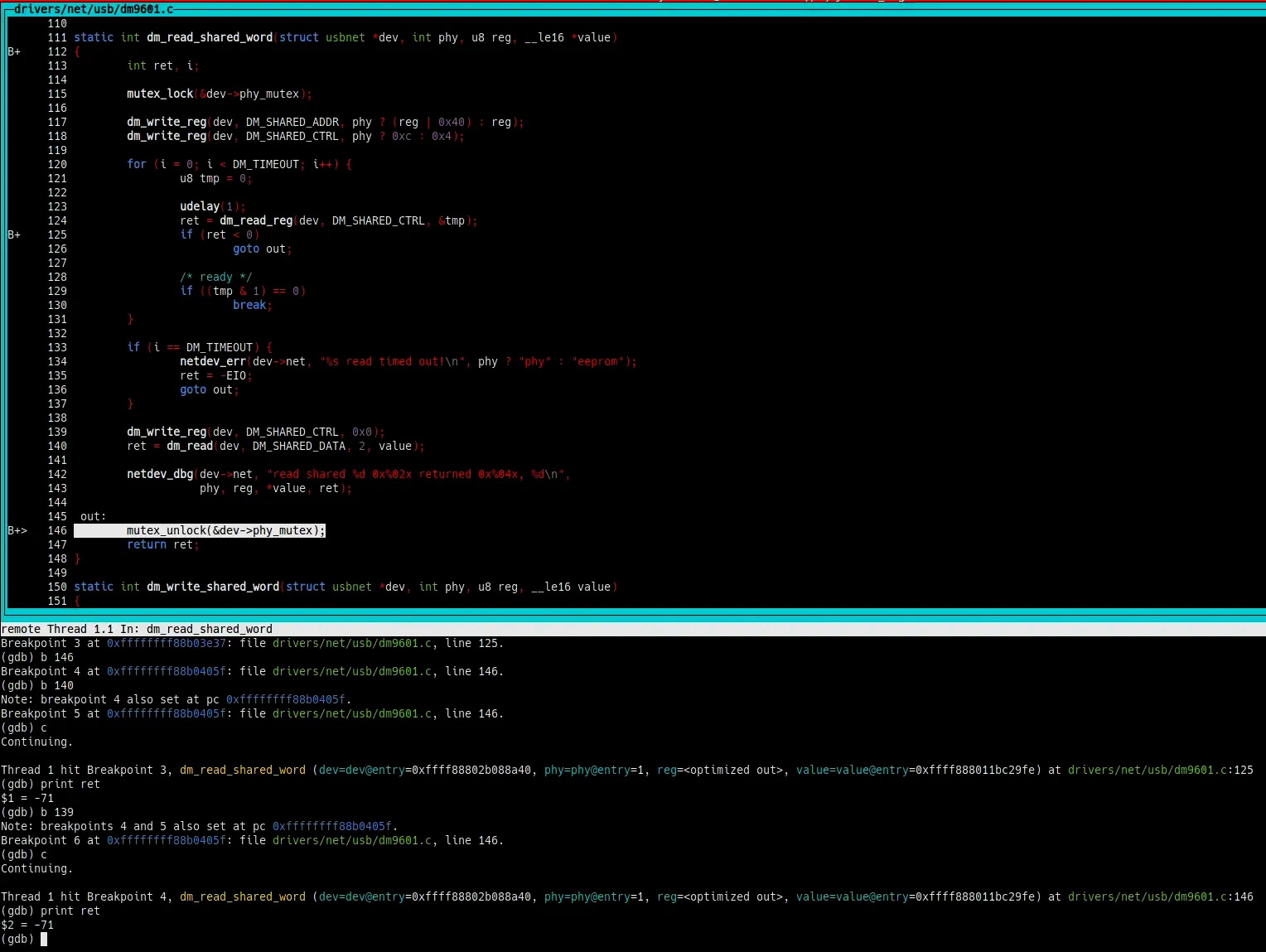Screen dimensions: 1266x952
Task: Click udelay call on line 123
Action: point(200,206)
